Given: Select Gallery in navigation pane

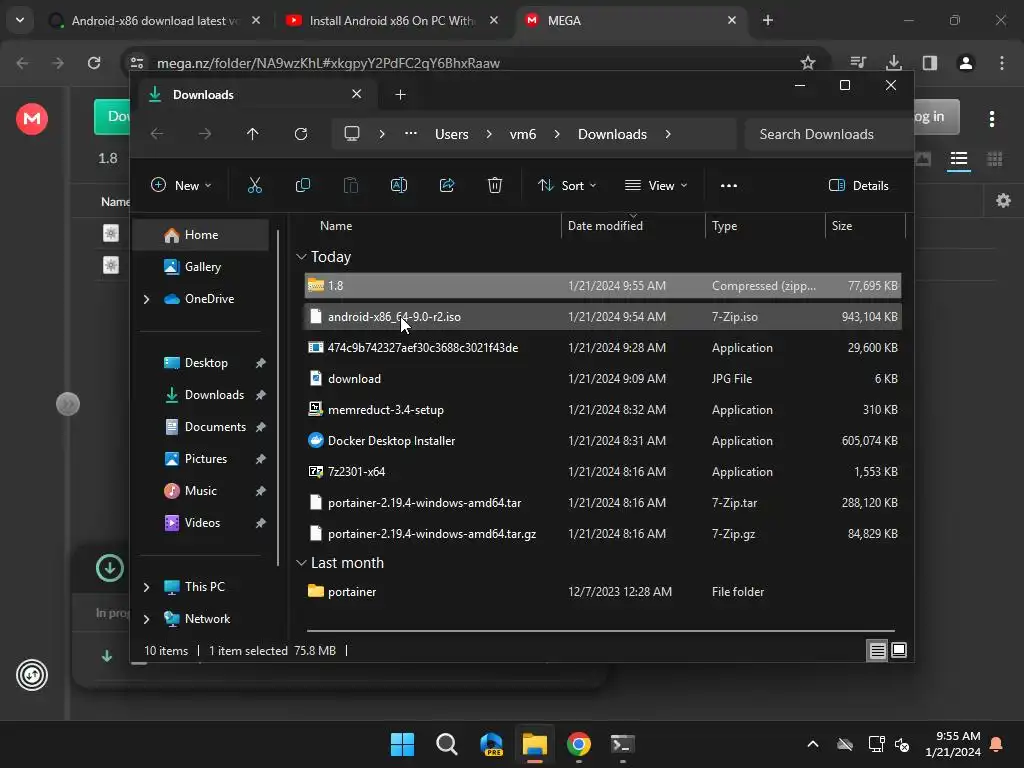Looking at the screenshot, I should [x=200, y=267].
